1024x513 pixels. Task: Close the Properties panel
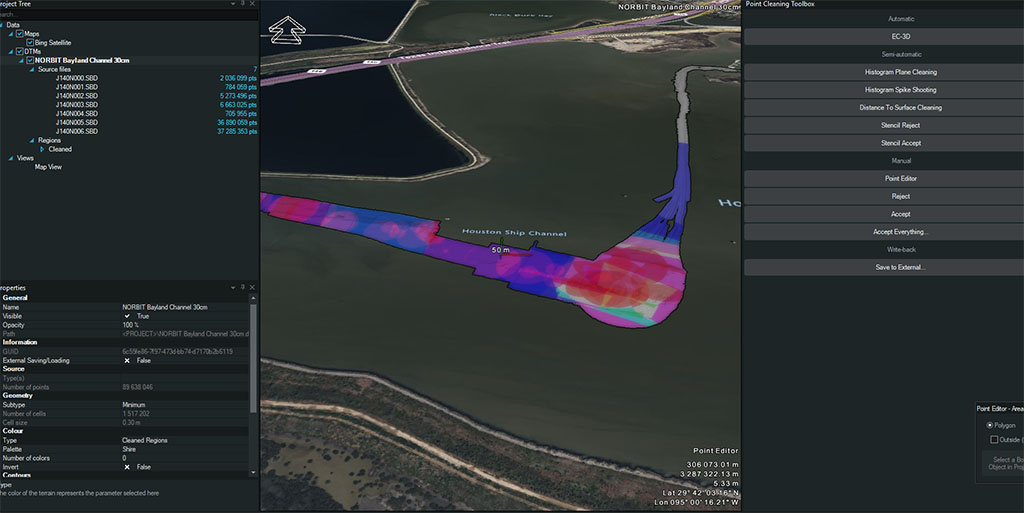(x=252, y=287)
